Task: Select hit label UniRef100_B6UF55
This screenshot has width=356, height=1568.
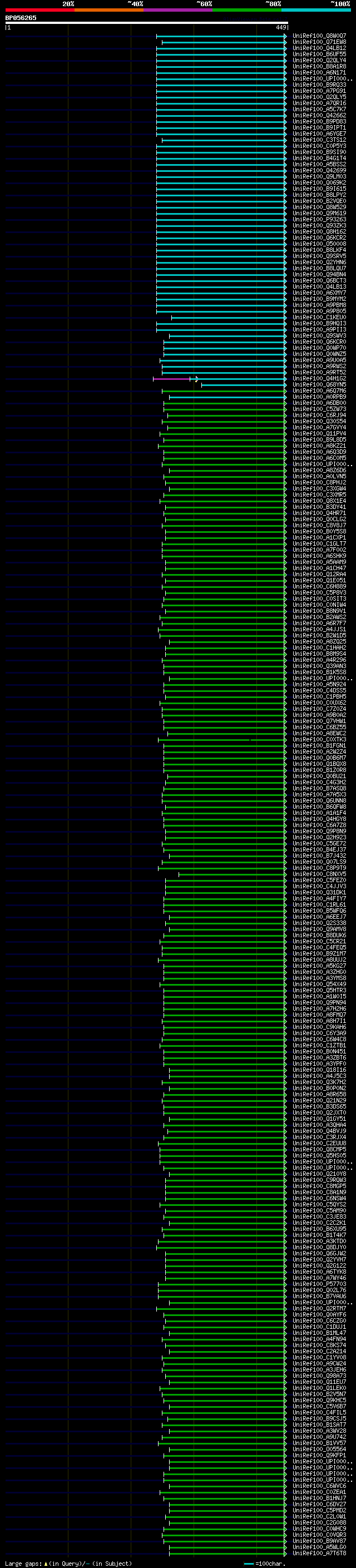Action: point(319,54)
